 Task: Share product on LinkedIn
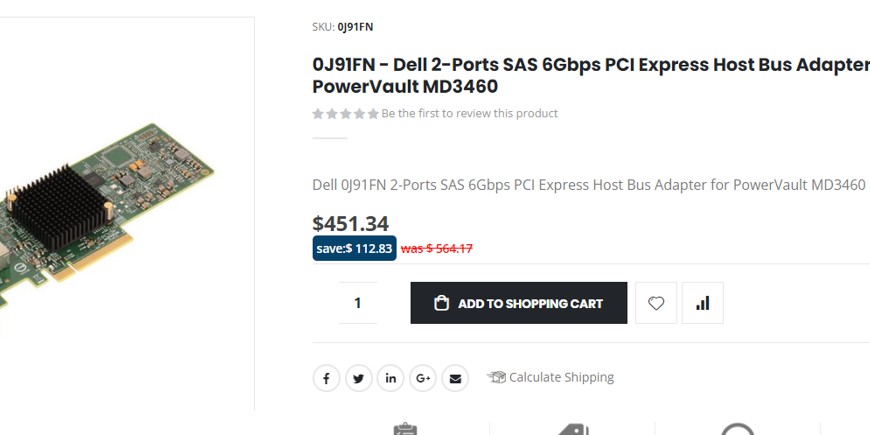tap(390, 378)
